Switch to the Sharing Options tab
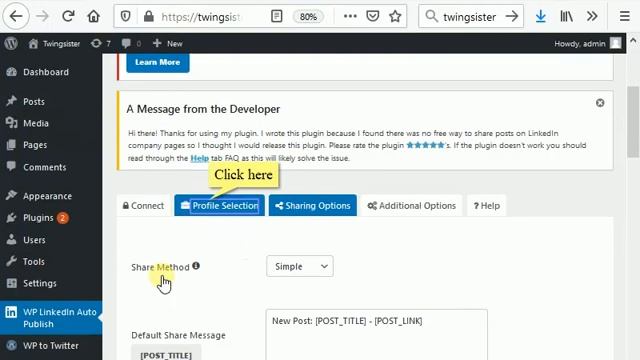The width and height of the screenshot is (640, 360). 313,205
